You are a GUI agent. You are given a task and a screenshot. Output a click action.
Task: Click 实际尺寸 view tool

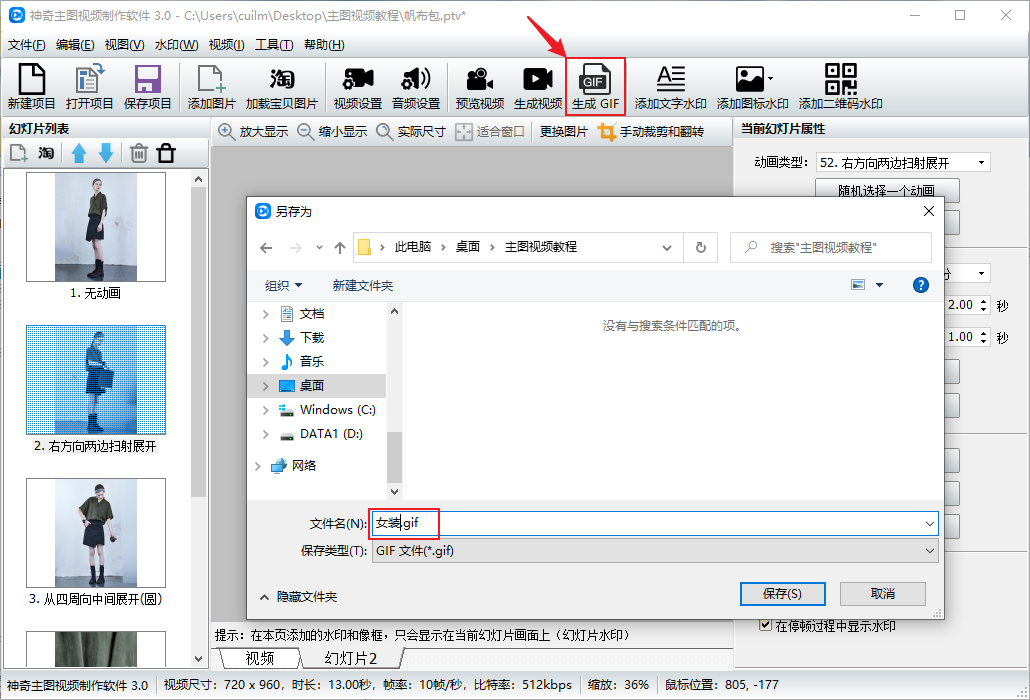pyautogui.click(x=411, y=131)
